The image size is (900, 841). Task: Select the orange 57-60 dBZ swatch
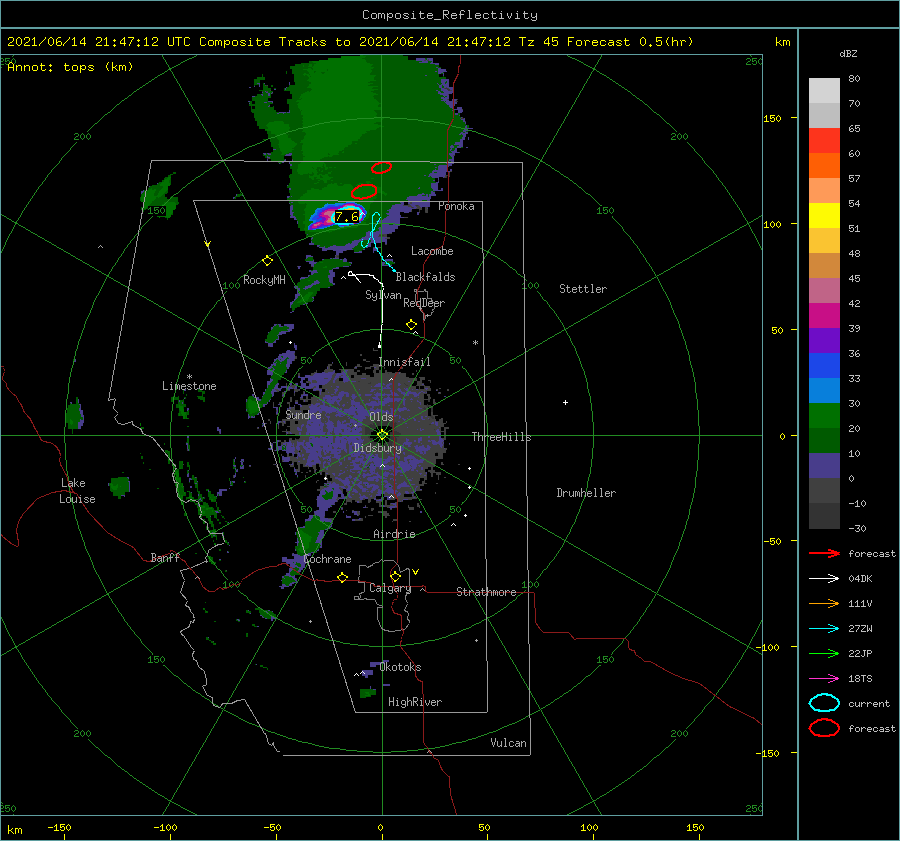point(824,165)
